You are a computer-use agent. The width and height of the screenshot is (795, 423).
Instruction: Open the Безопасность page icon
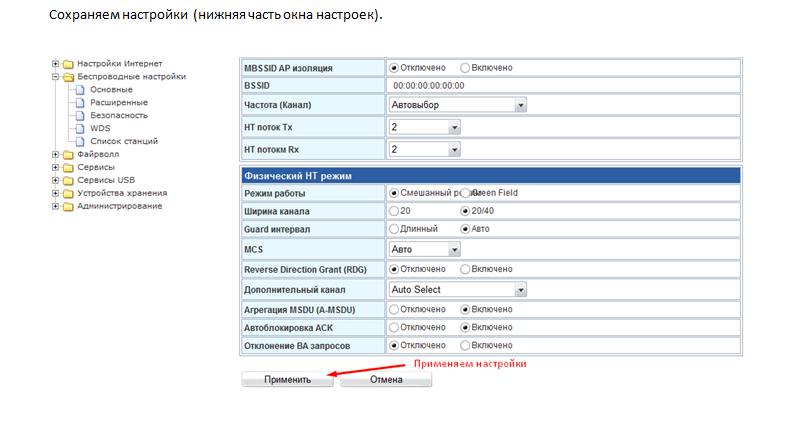(80, 116)
